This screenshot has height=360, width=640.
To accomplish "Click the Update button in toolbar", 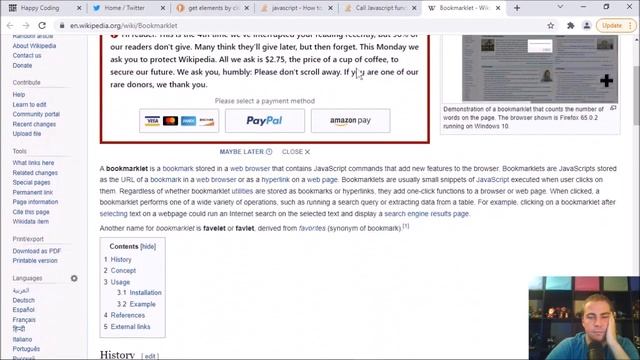I will pyautogui.click(x=616, y=25).
